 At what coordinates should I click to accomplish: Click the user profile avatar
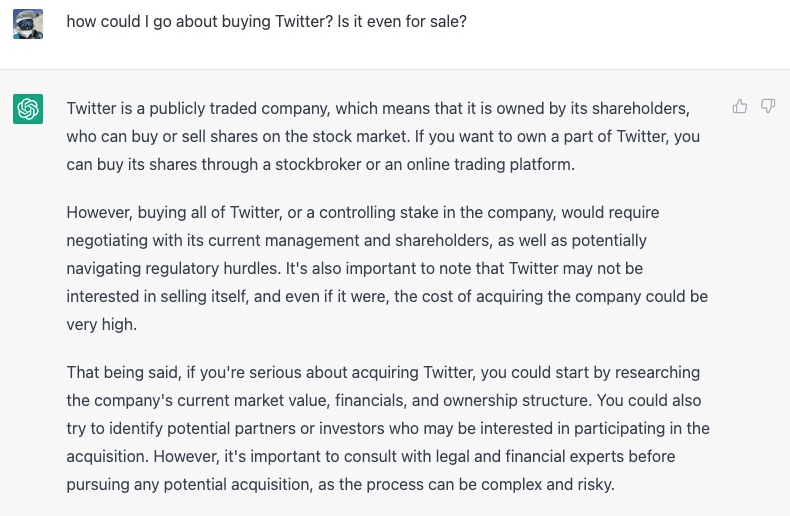[28, 24]
